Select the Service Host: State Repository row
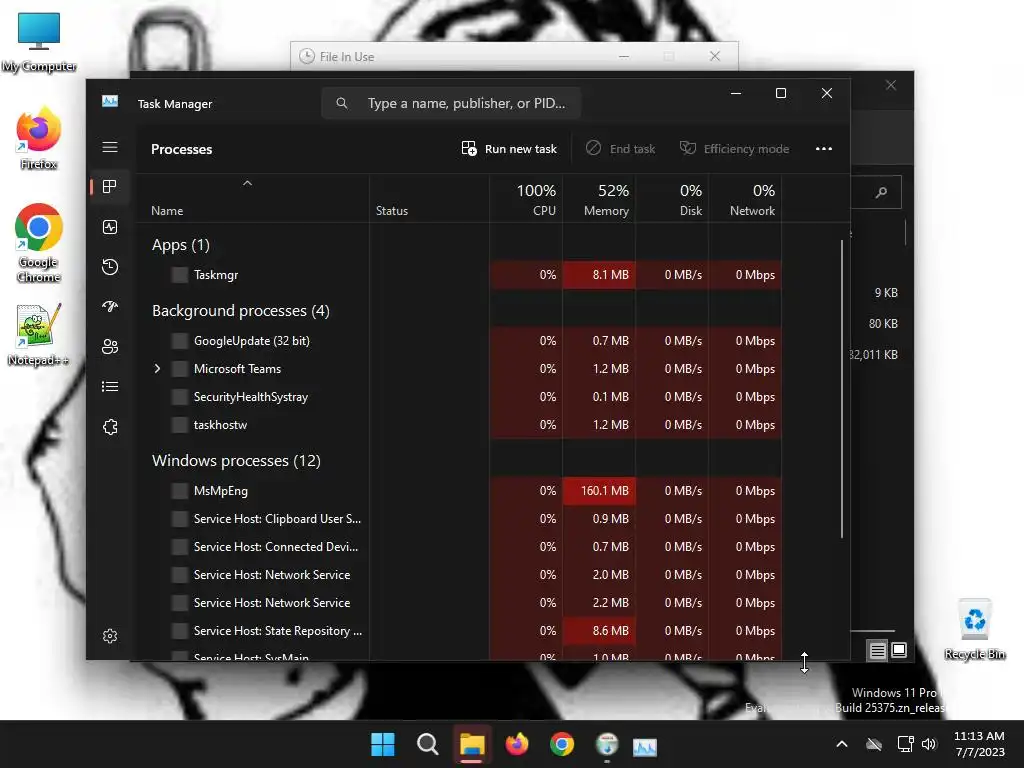1024x768 pixels. [458, 632]
